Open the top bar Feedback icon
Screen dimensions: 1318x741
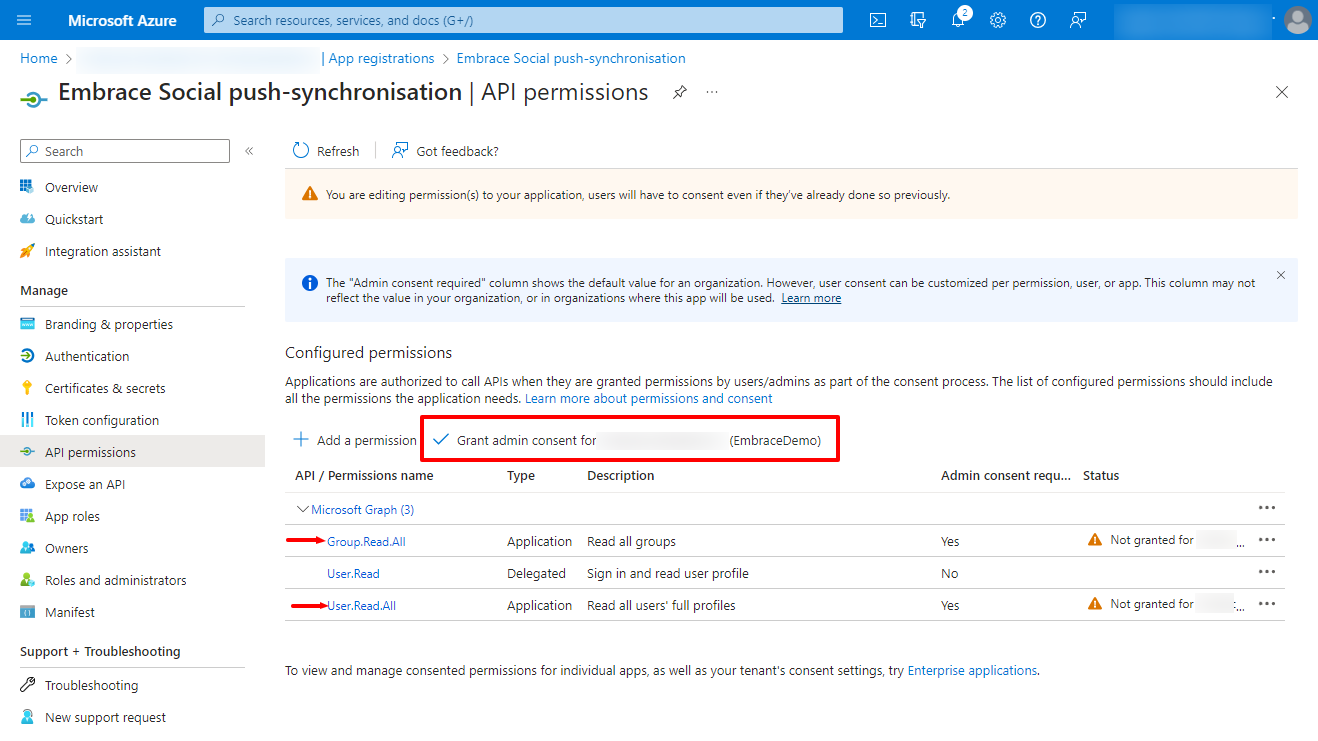click(1078, 20)
